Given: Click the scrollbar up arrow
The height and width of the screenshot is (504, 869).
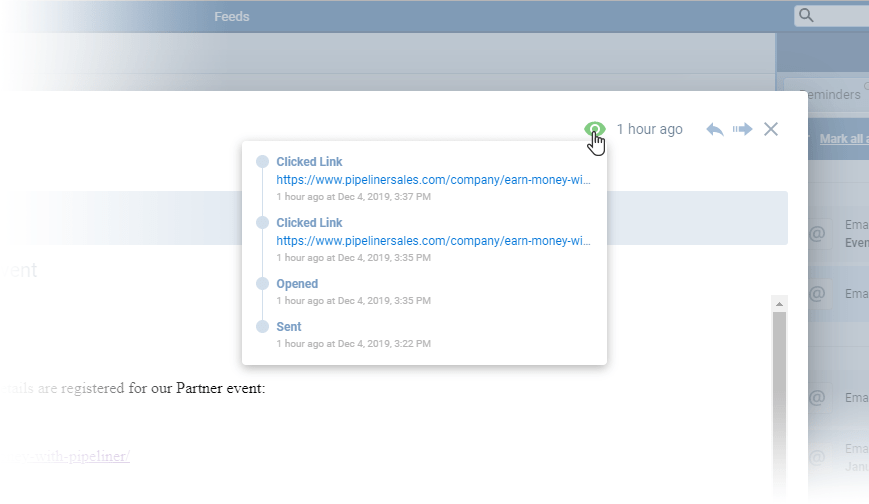Looking at the screenshot, I should point(780,303).
